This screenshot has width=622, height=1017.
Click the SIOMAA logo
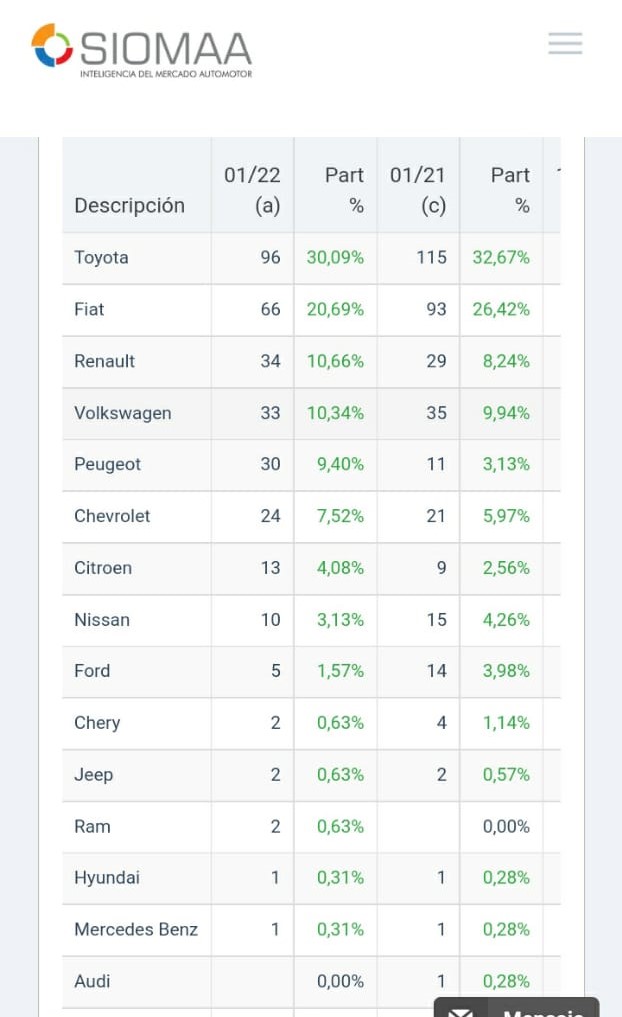pyautogui.click(x=141, y=51)
